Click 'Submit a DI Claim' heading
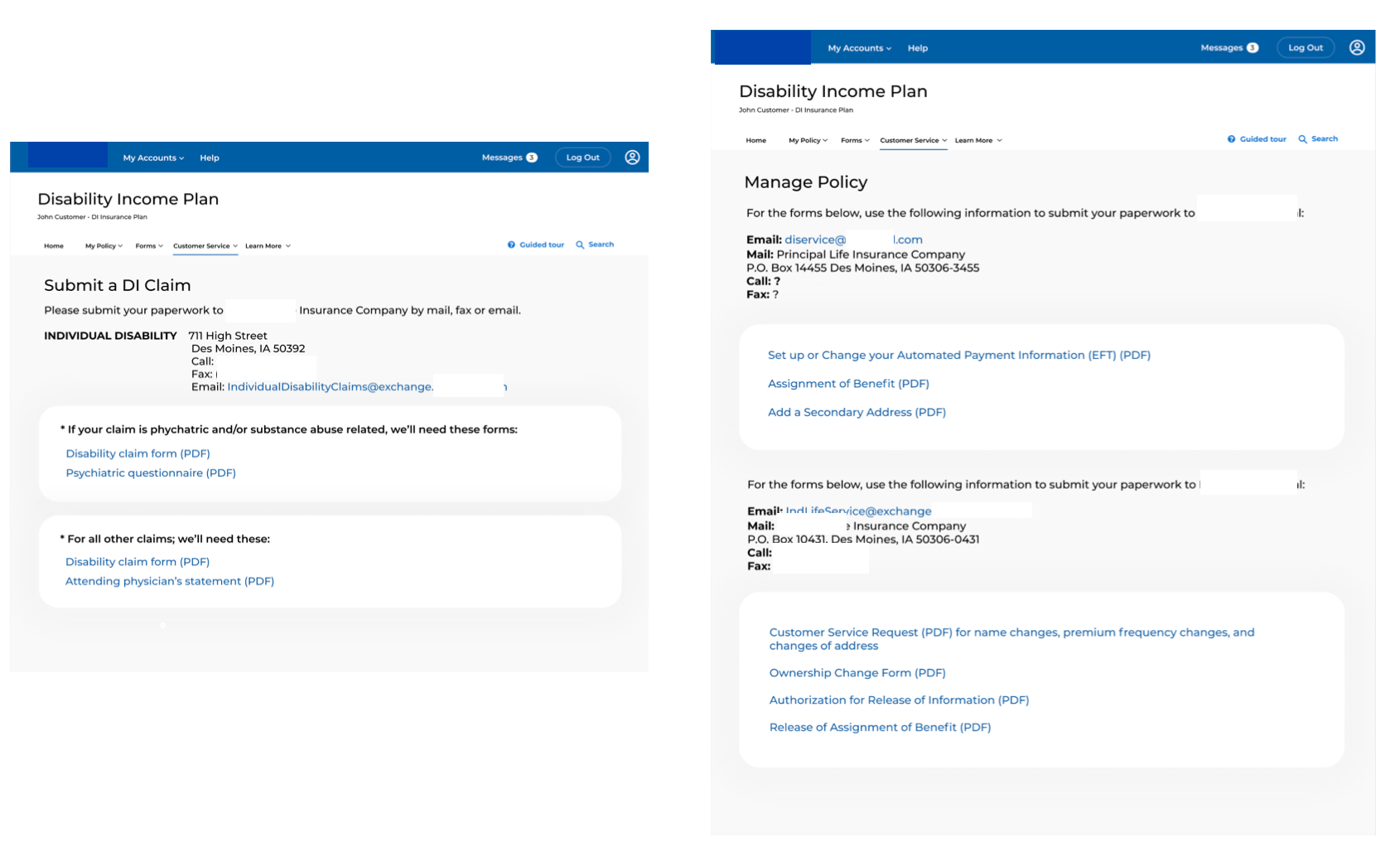 (x=118, y=285)
